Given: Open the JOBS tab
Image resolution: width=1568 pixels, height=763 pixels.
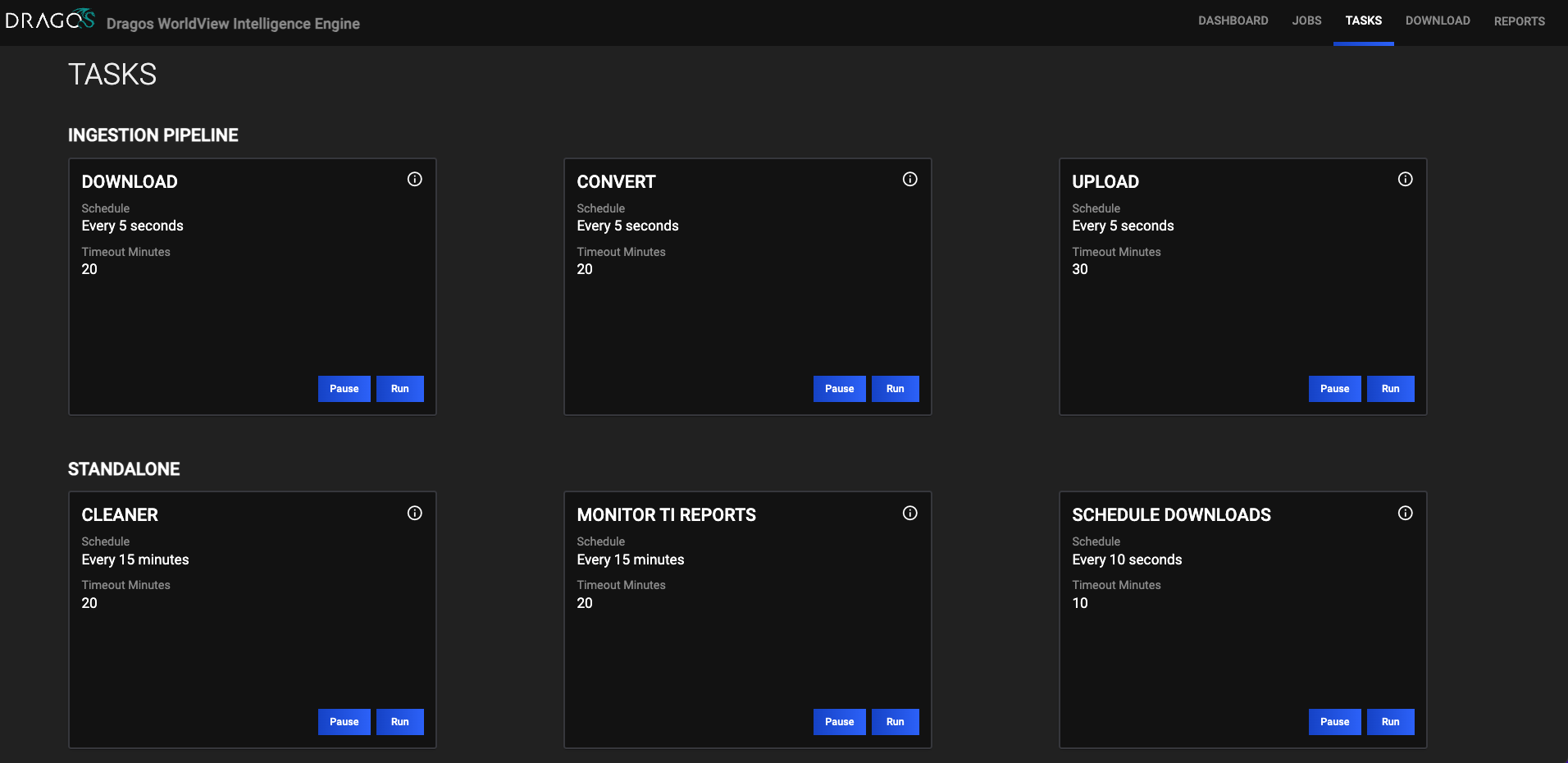Looking at the screenshot, I should 1306,21.
